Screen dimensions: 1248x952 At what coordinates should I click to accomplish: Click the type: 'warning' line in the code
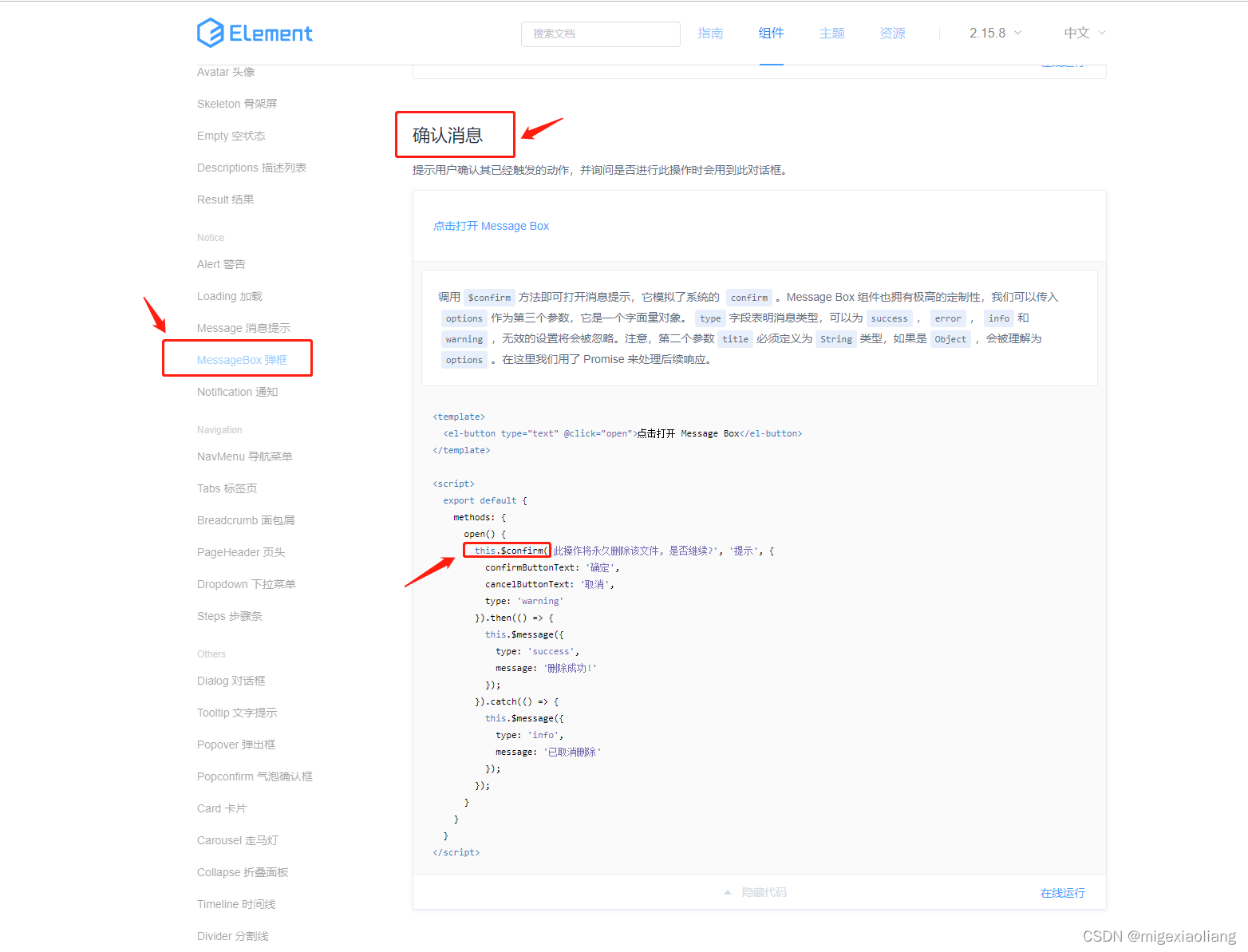tap(524, 601)
